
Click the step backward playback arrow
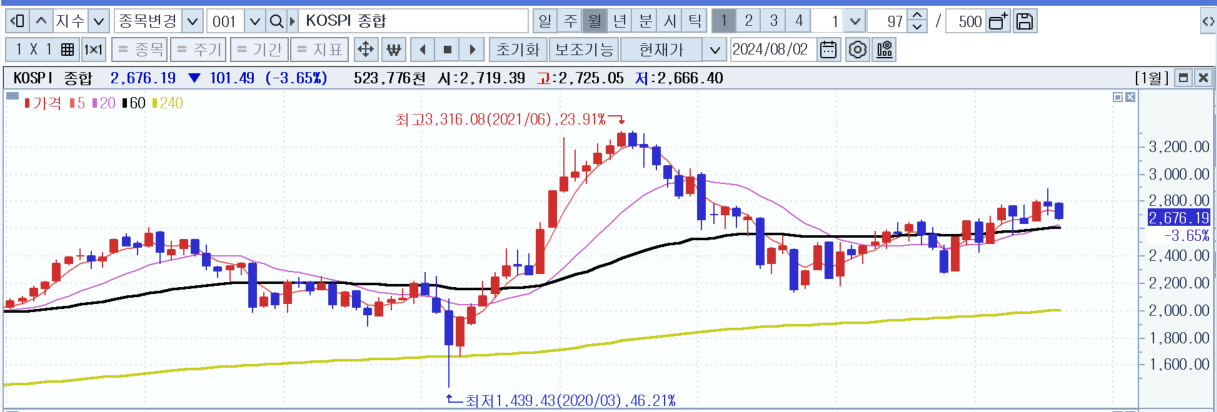tap(424, 49)
